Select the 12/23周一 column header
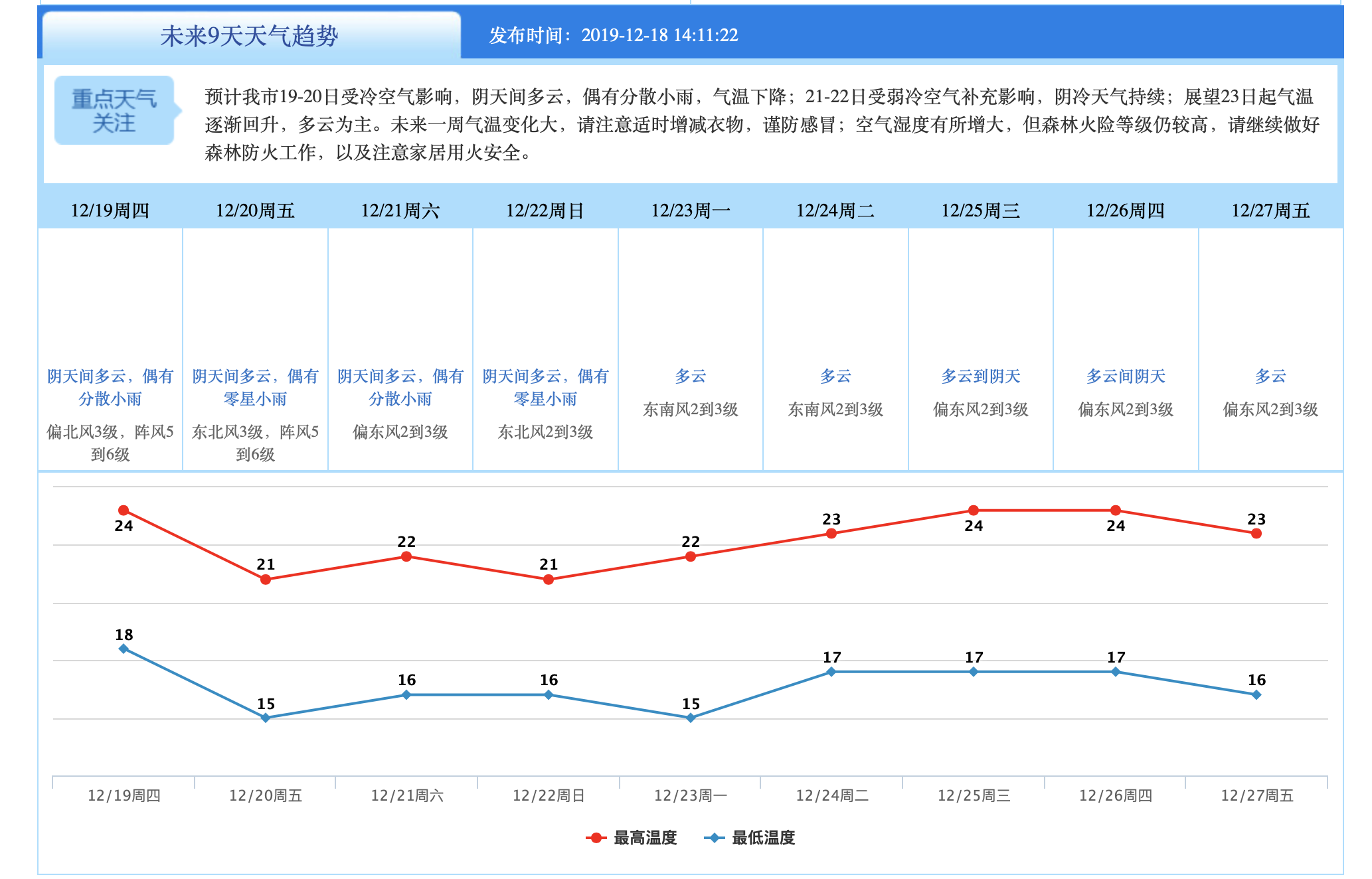This screenshot has width=1372, height=879. (691, 210)
